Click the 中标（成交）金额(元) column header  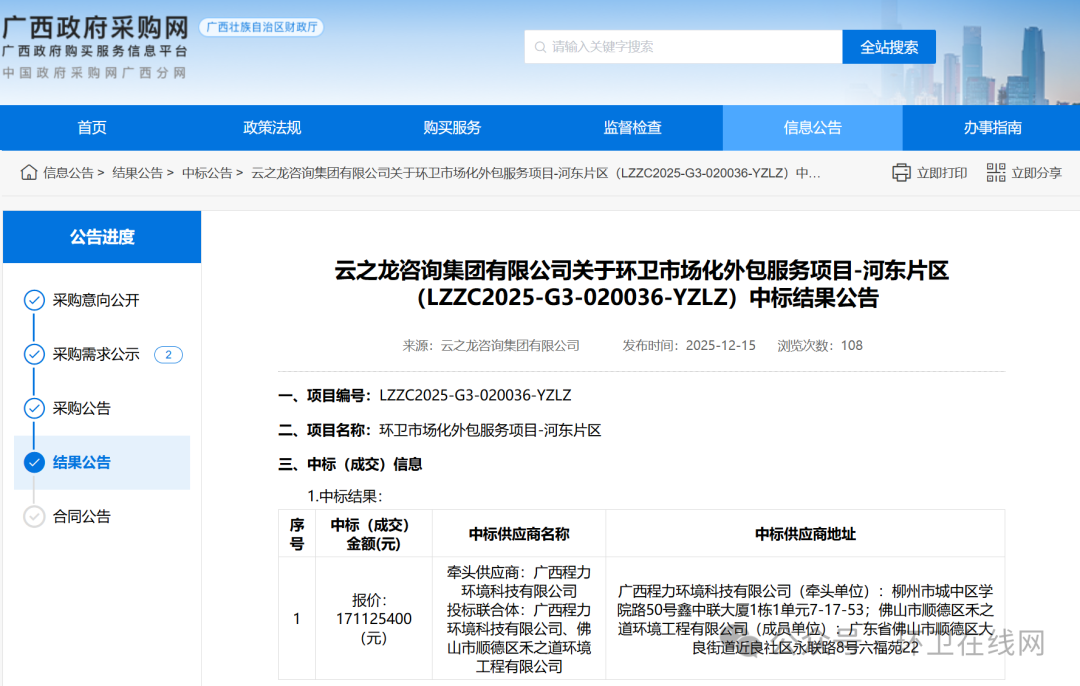tap(373, 534)
